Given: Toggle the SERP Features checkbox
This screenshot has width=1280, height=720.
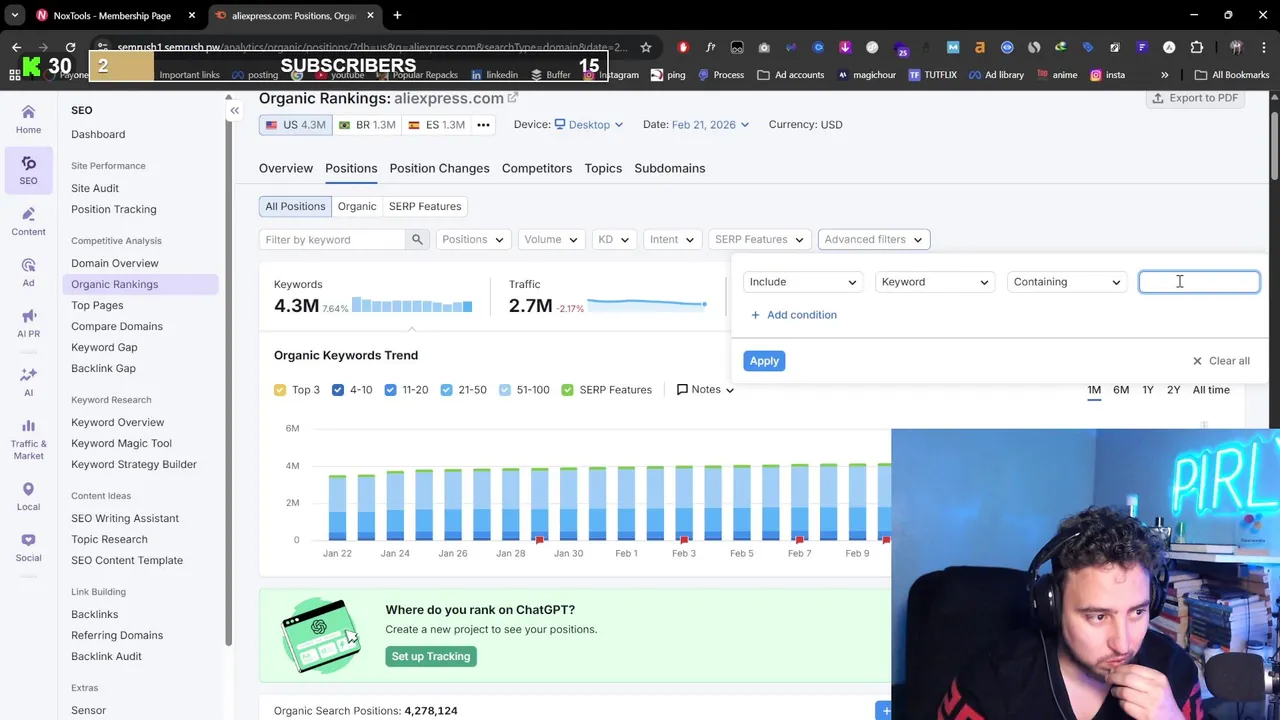Looking at the screenshot, I should (x=568, y=390).
